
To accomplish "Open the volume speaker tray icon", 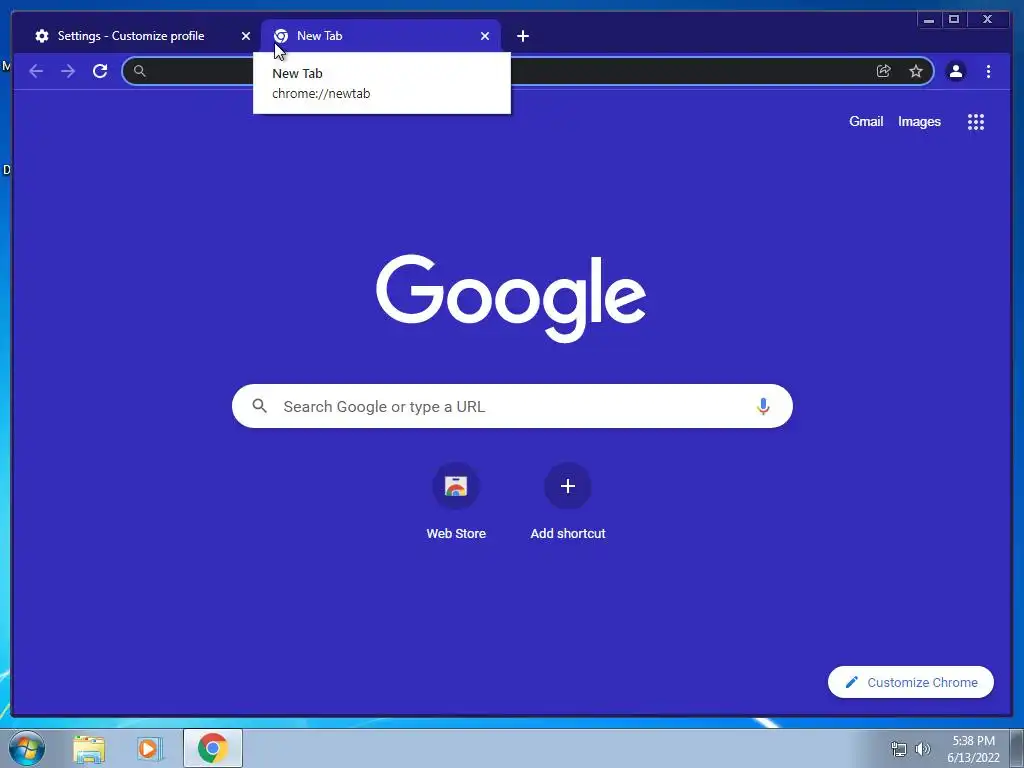I will click(923, 749).
